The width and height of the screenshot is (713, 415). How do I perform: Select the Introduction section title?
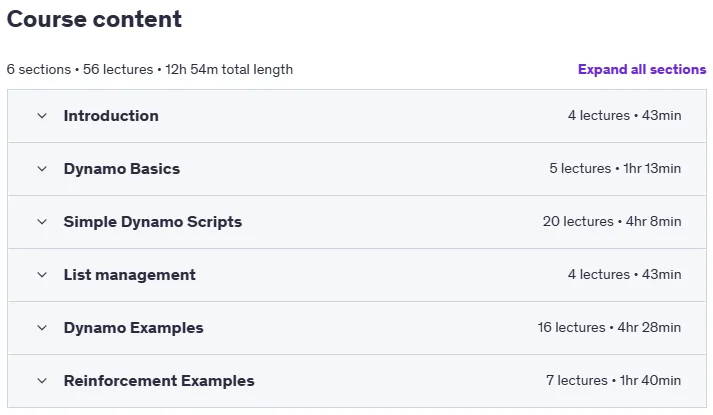click(111, 116)
